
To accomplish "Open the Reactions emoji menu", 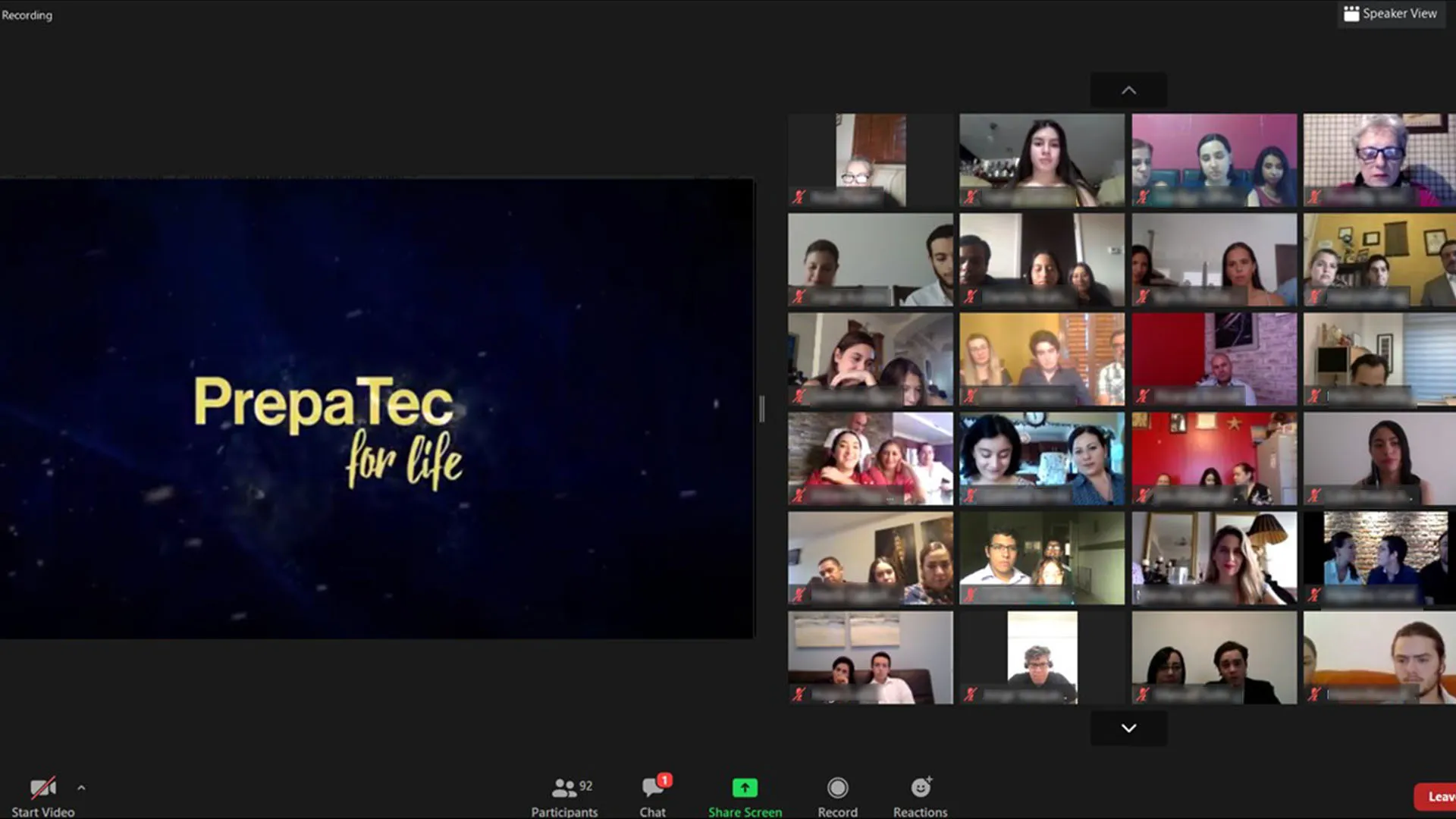I will 920,789.
